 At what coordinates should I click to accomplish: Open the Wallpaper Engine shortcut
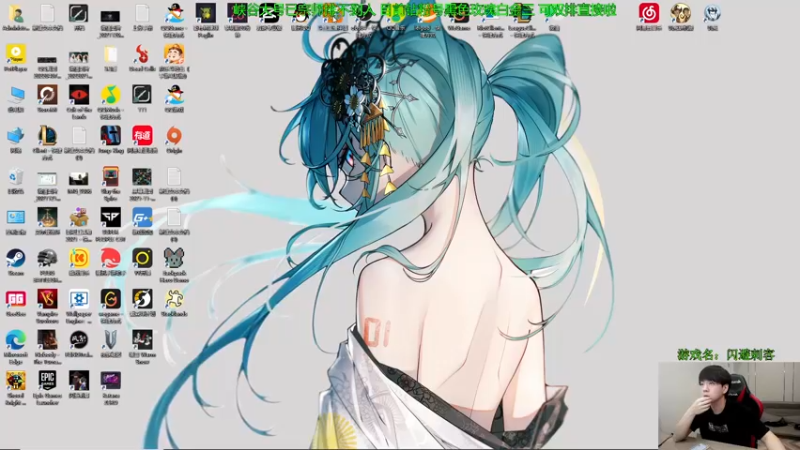coord(79,299)
